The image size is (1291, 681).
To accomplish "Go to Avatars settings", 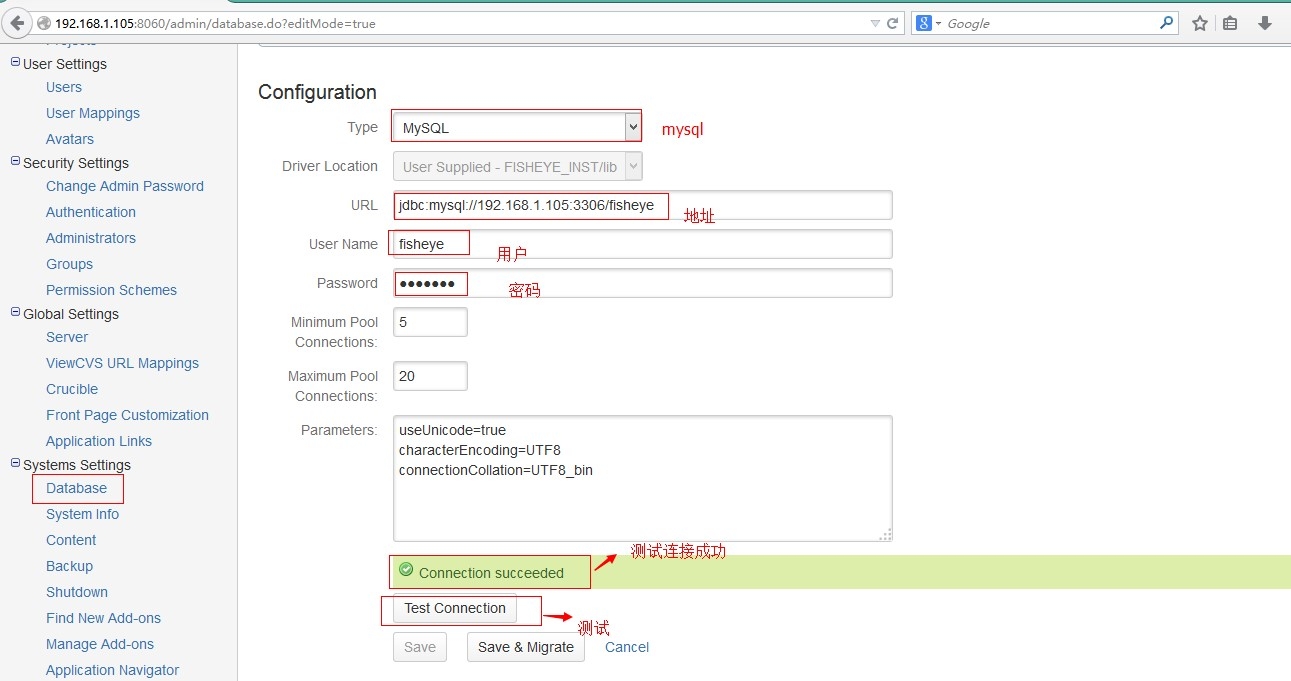I will click(x=70, y=139).
